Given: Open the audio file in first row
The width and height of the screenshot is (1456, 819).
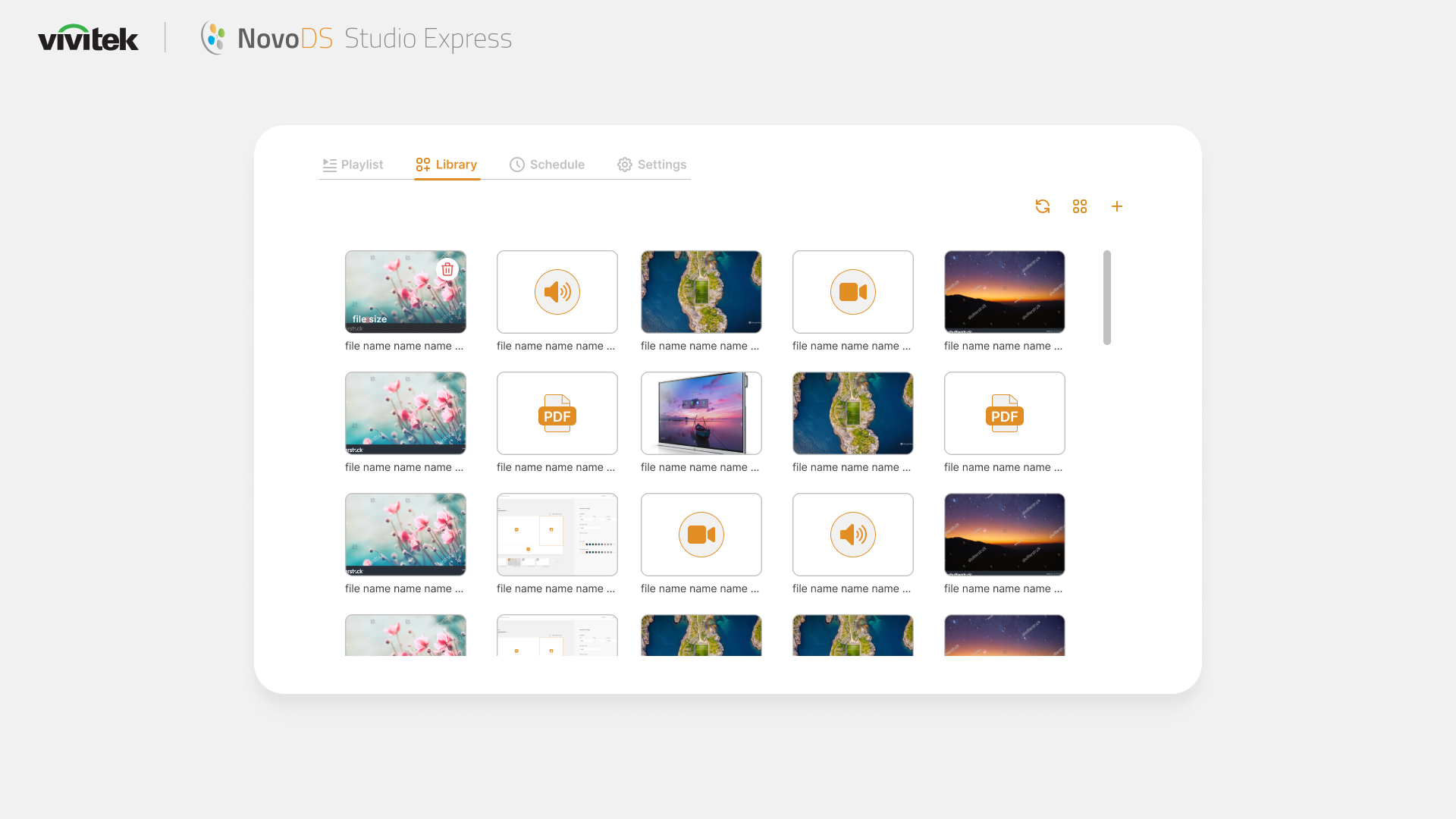Looking at the screenshot, I should 557,292.
